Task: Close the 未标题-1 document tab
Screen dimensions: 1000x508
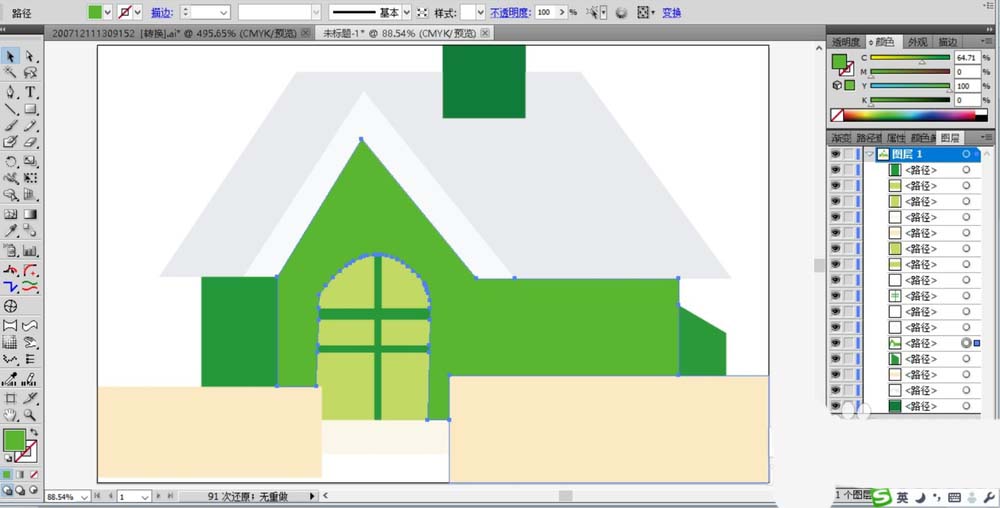Action: point(485,33)
